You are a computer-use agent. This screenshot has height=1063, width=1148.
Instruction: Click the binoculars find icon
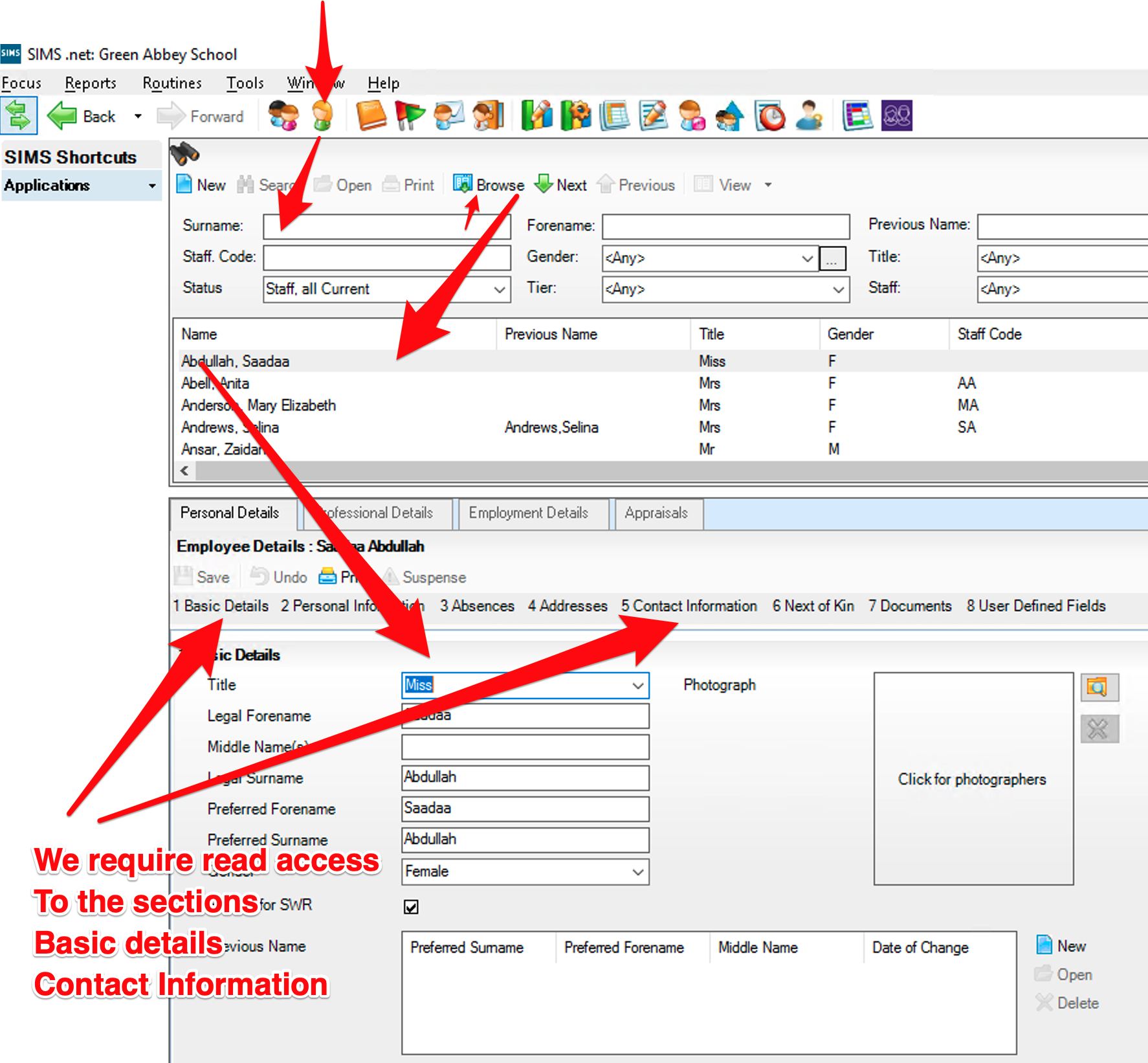click(184, 154)
